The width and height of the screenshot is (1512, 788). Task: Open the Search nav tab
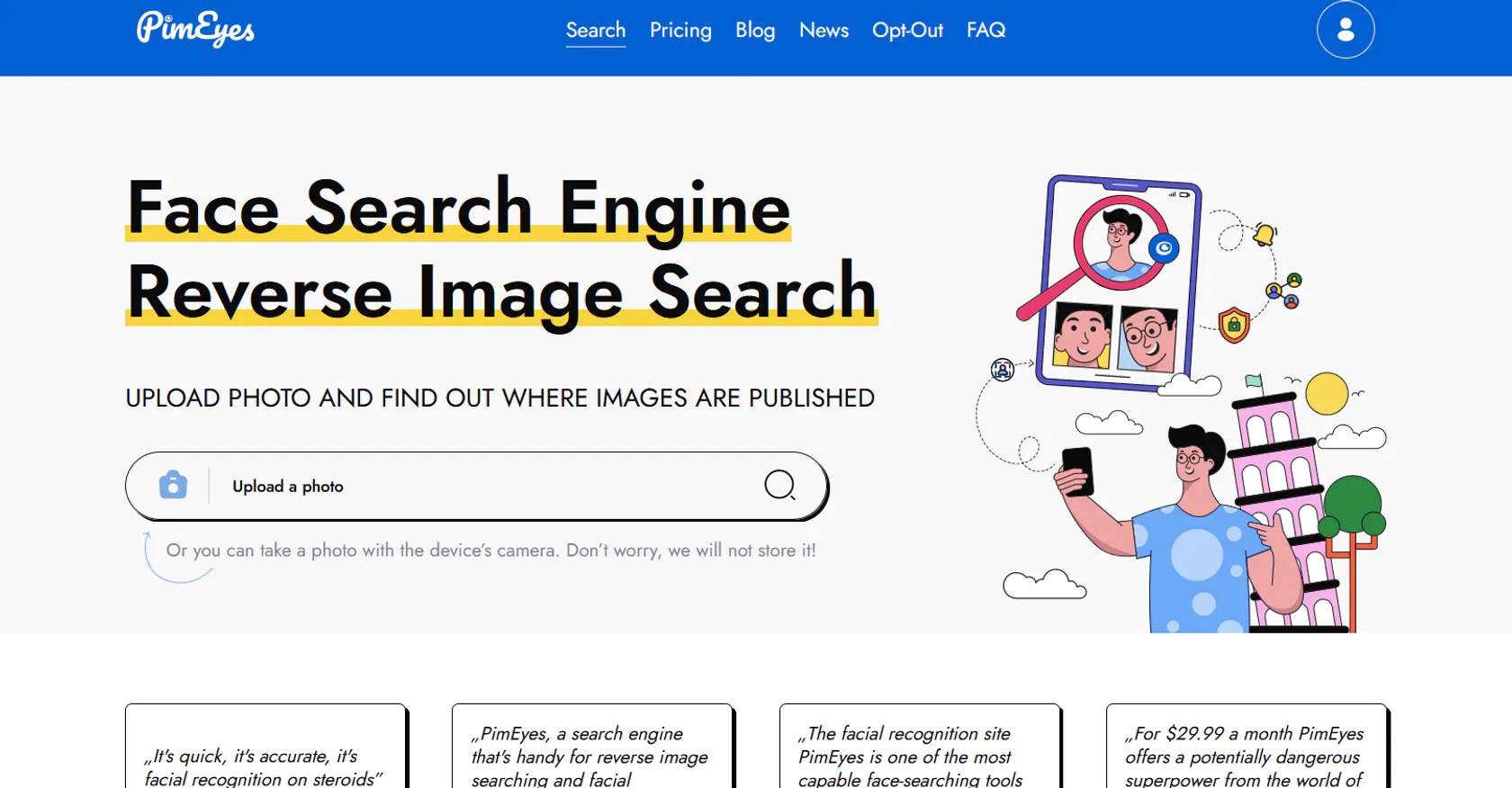point(596,31)
